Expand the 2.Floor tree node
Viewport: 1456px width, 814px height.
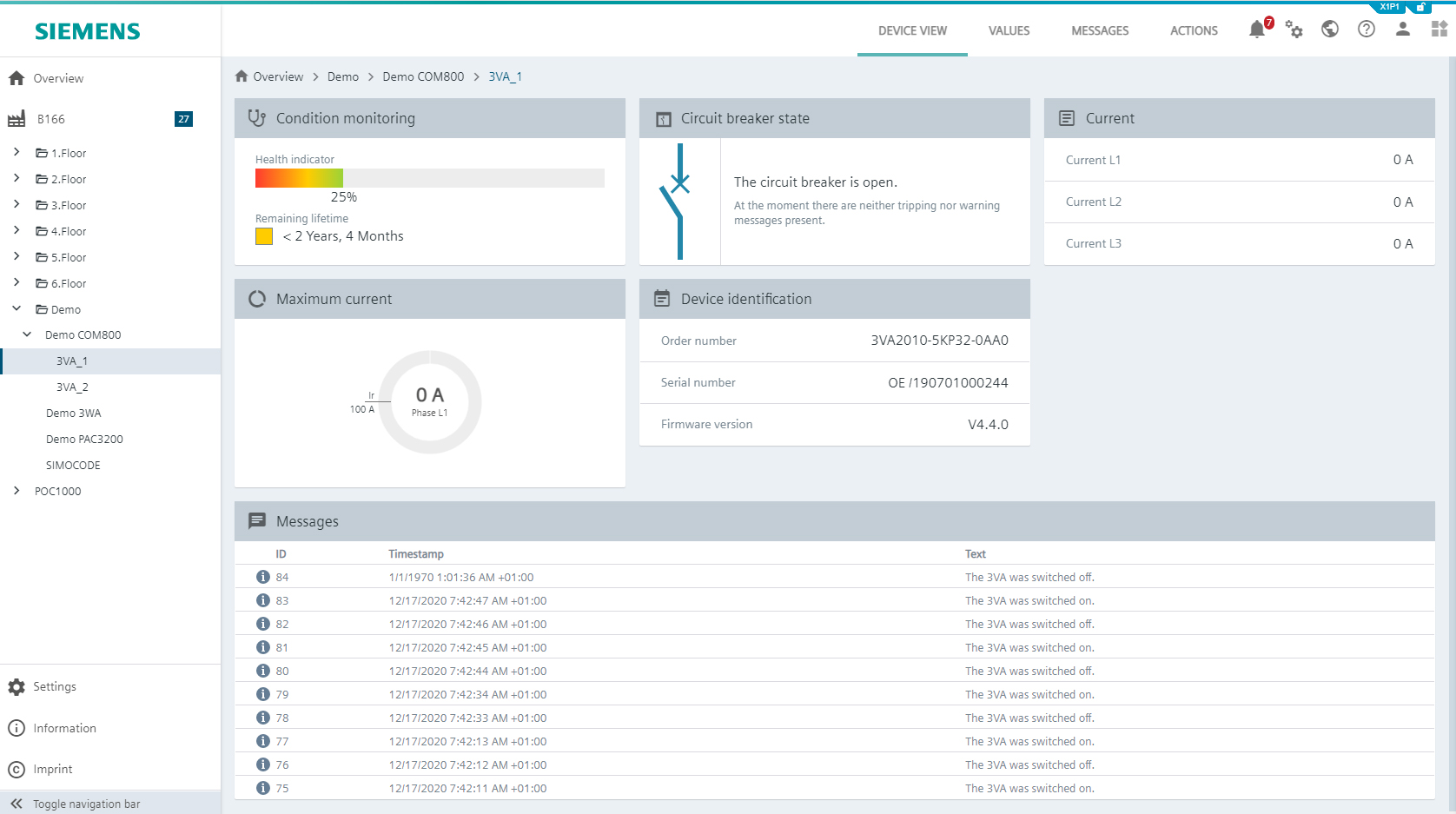pos(17,178)
